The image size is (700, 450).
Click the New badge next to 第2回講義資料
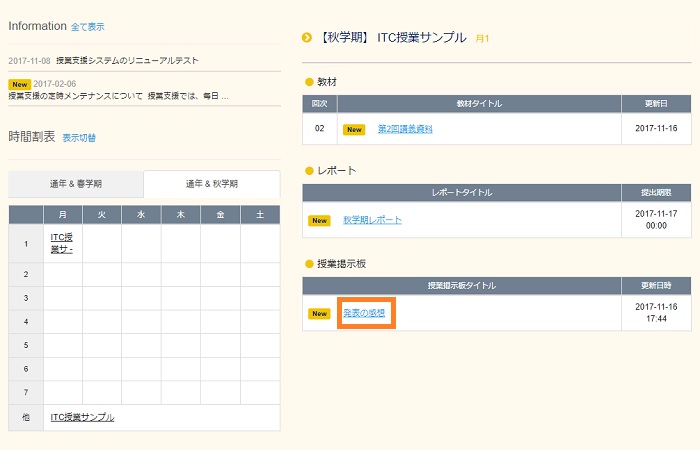[x=354, y=129]
